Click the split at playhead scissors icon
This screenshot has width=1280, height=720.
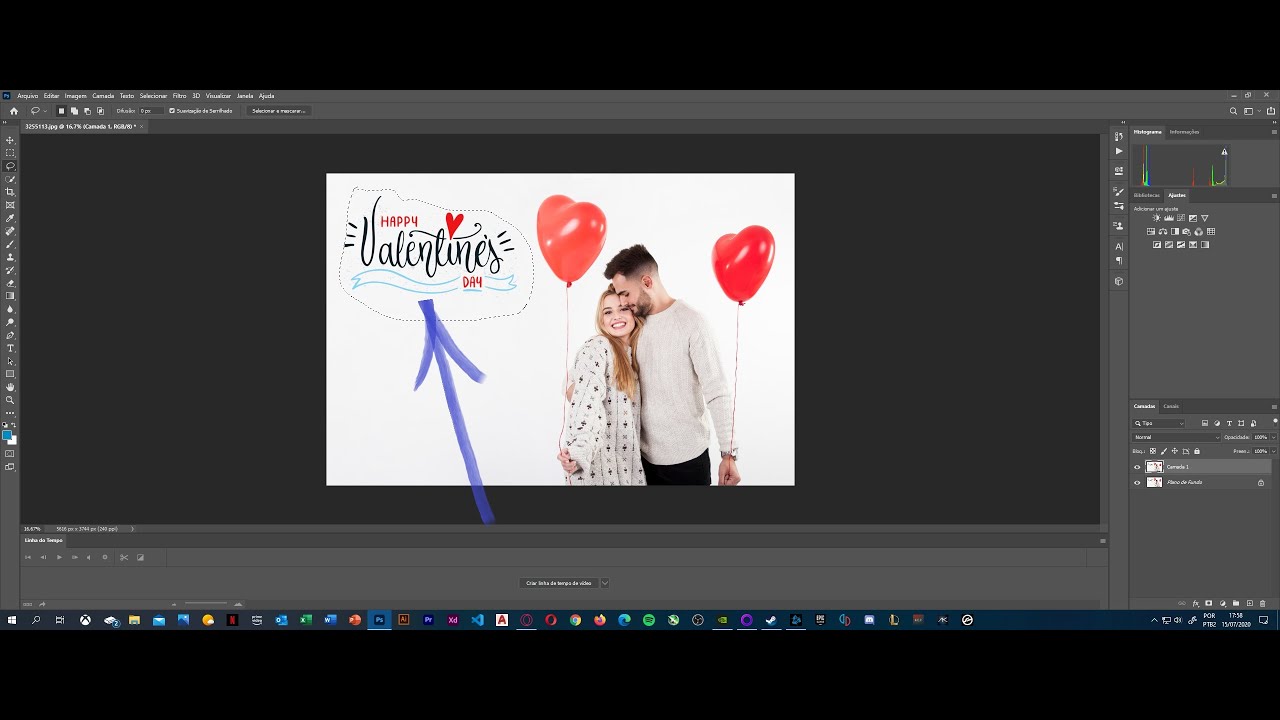coord(124,557)
